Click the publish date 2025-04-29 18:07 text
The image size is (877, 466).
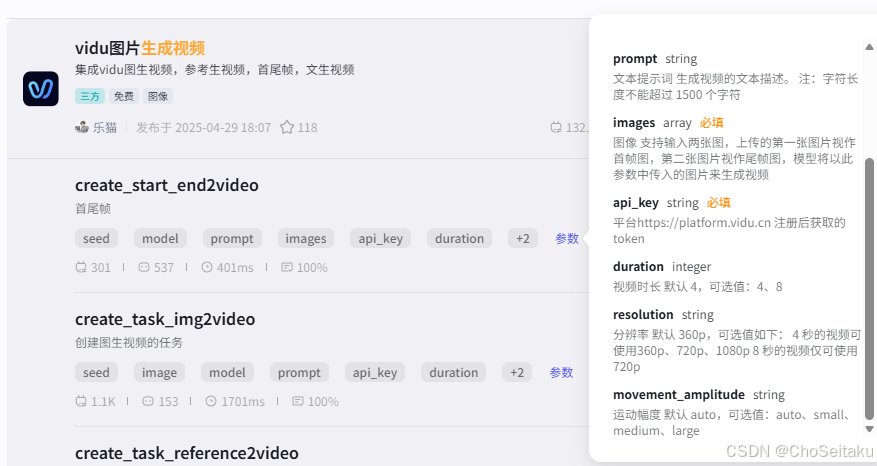click(204, 128)
